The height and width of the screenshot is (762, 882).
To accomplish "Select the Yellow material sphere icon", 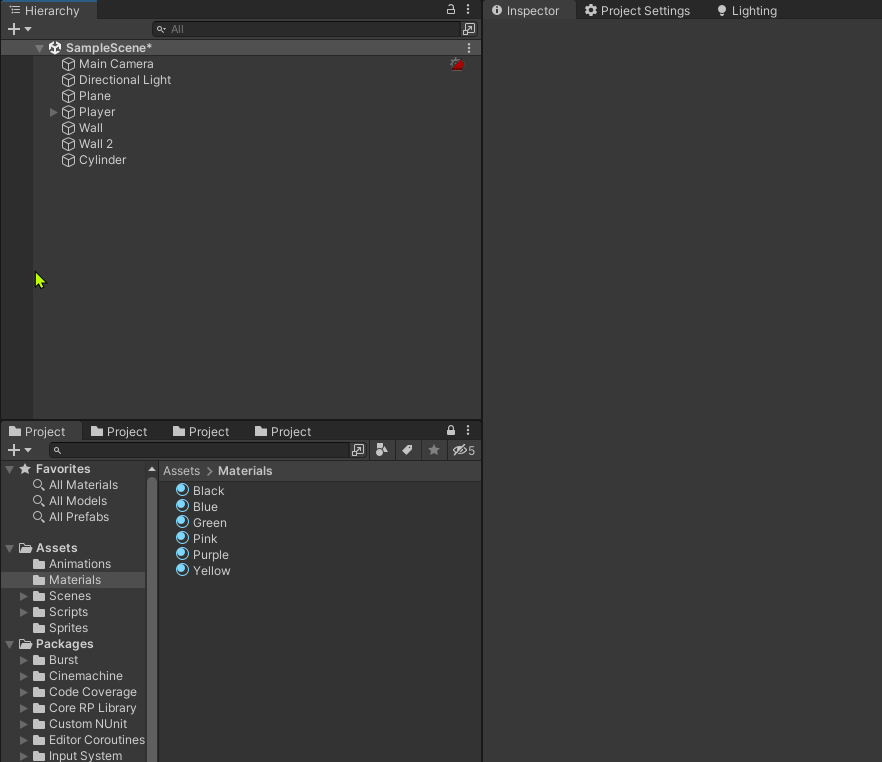I will click(x=182, y=570).
